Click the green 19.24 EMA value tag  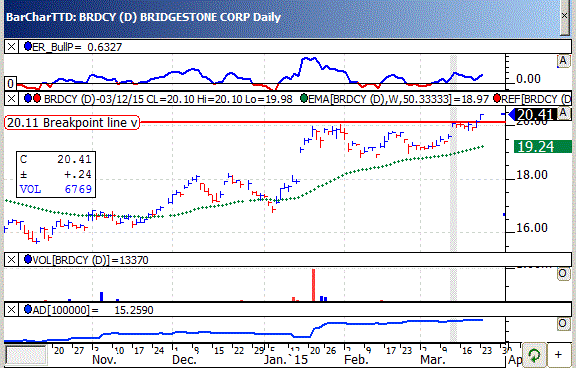pyautogui.click(x=543, y=147)
